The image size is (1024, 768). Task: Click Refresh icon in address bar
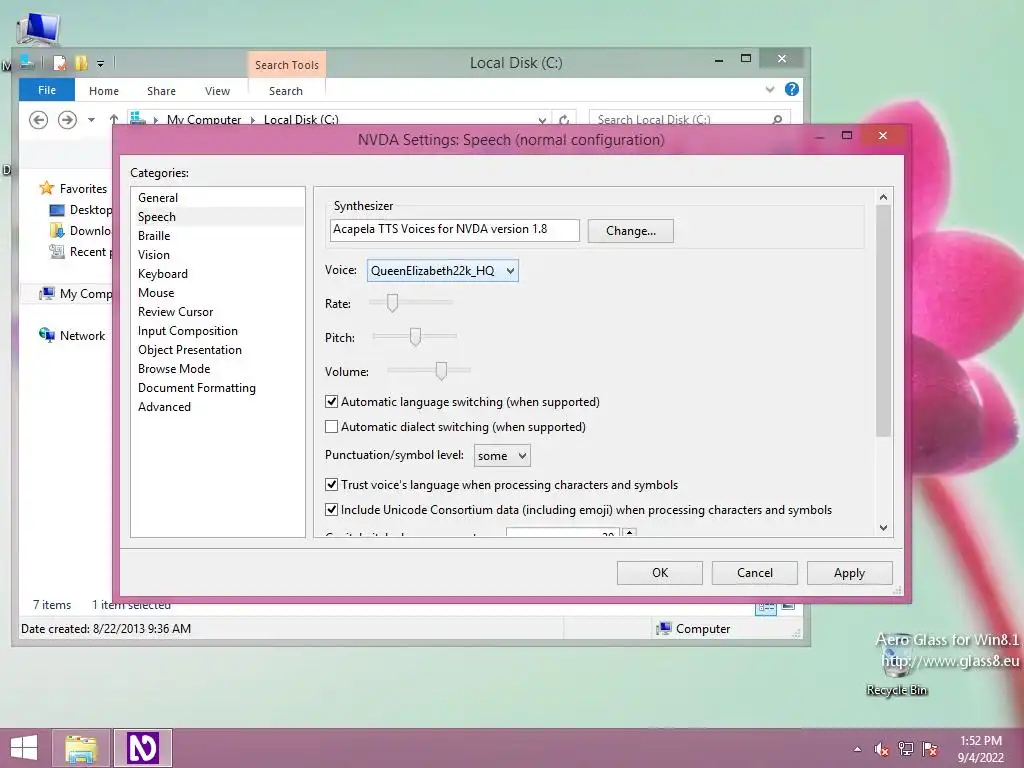pyautogui.click(x=564, y=120)
